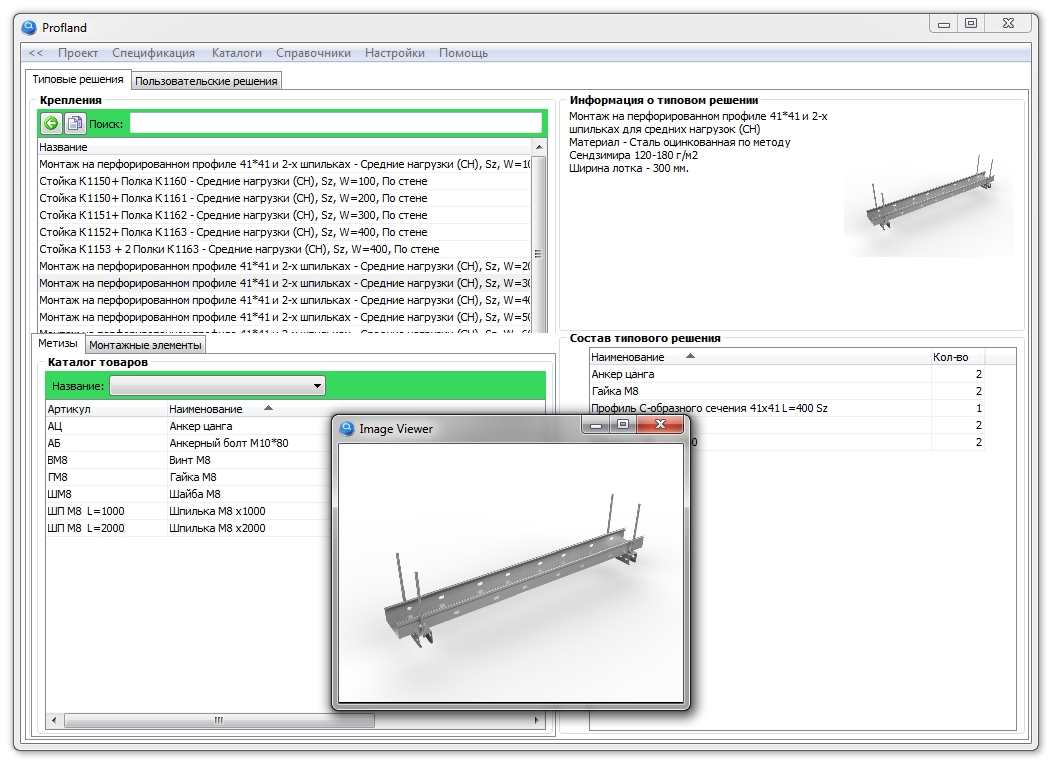Click the tray image in Image Viewer
1052x767 pixels.
coord(511,572)
